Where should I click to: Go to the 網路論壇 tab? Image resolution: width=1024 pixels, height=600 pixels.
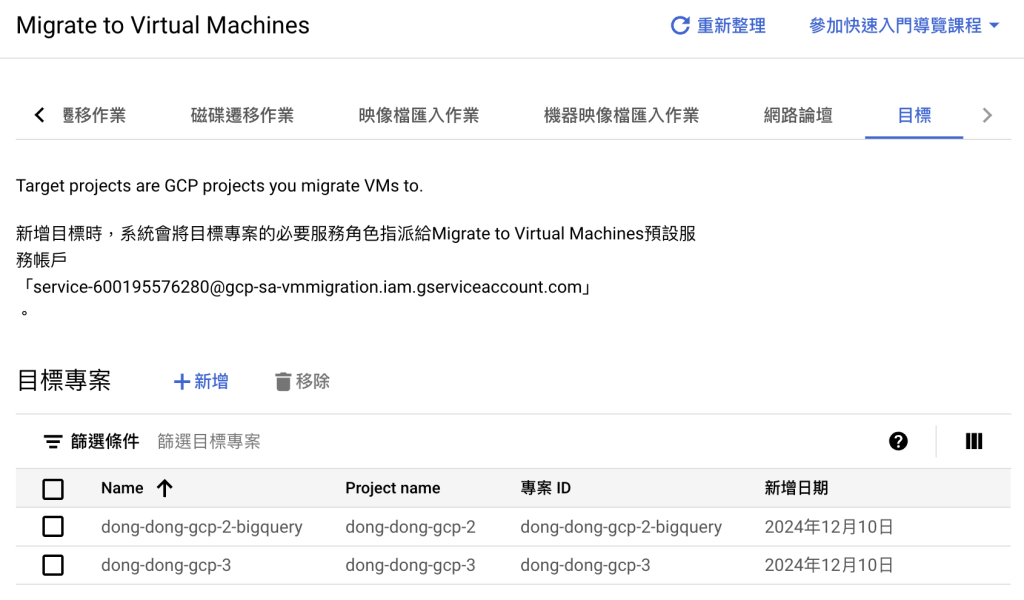[x=798, y=116]
